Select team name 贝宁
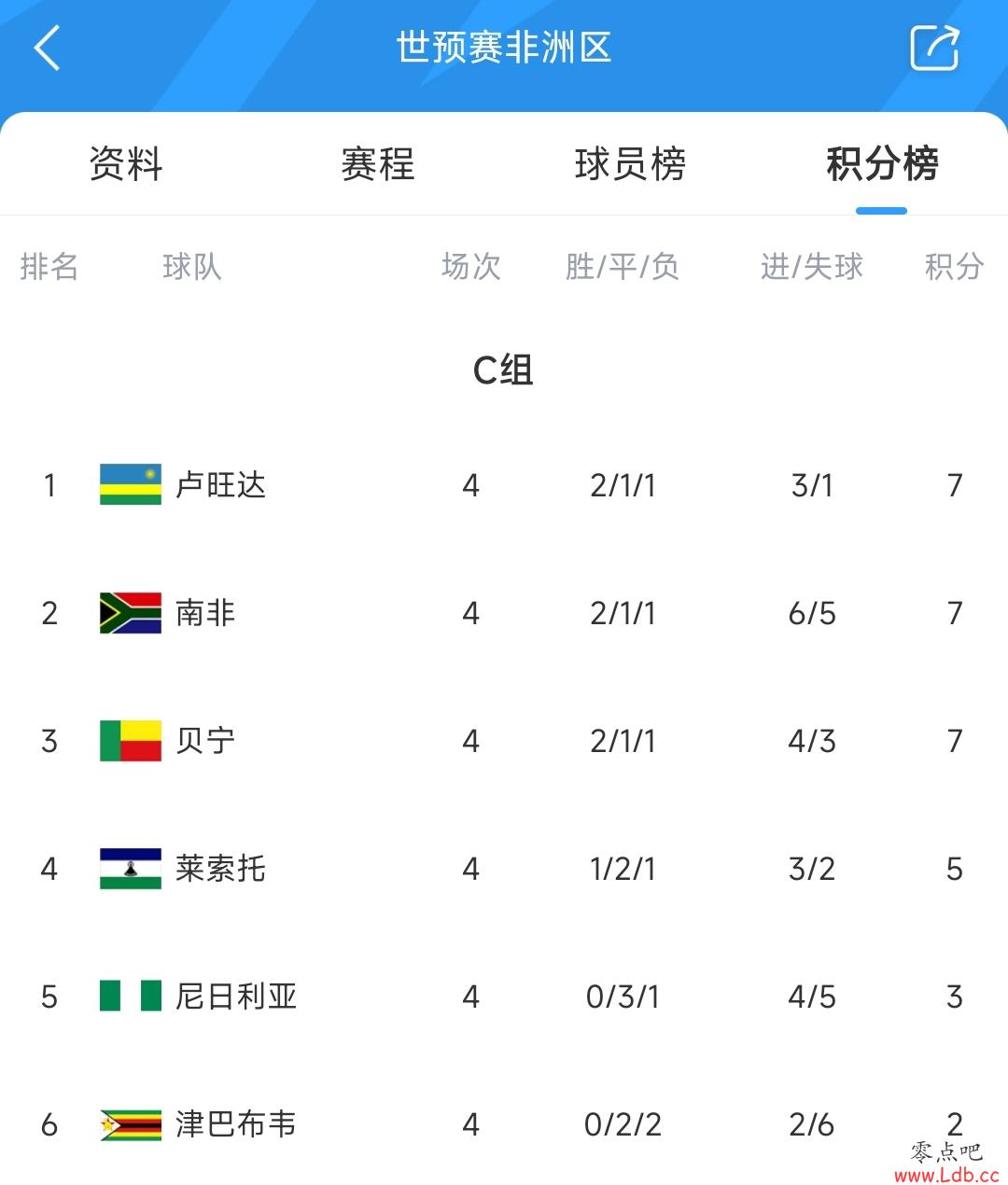The image size is (1008, 1185). (205, 741)
